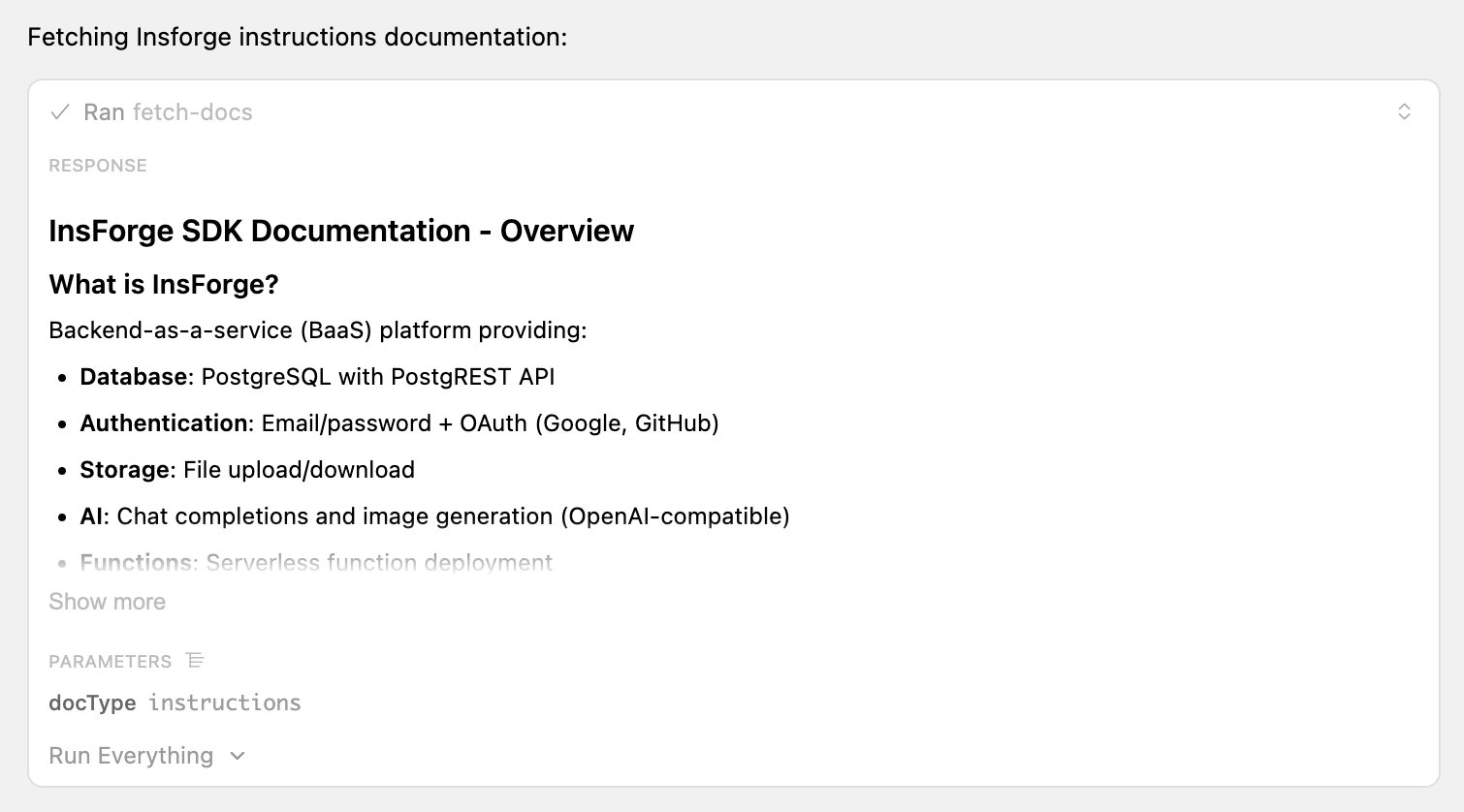This screenshot has width=1464, height=812.
Task: Click the Run Everything label
Action: tap(131, 756)
